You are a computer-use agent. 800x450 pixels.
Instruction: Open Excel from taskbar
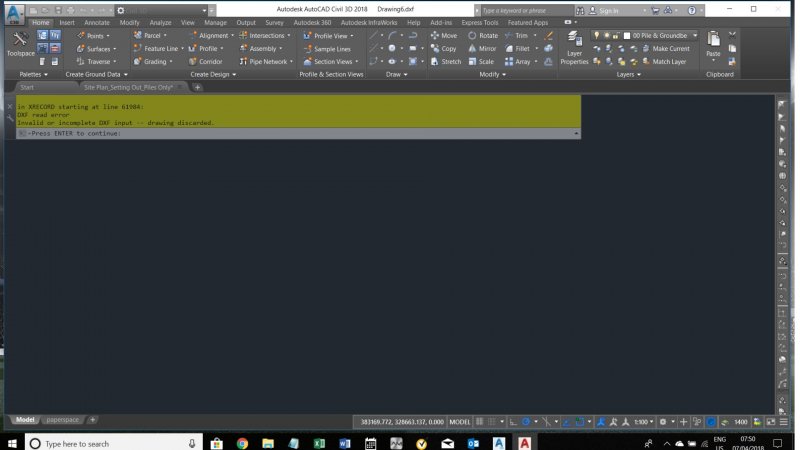click(319, 443)
